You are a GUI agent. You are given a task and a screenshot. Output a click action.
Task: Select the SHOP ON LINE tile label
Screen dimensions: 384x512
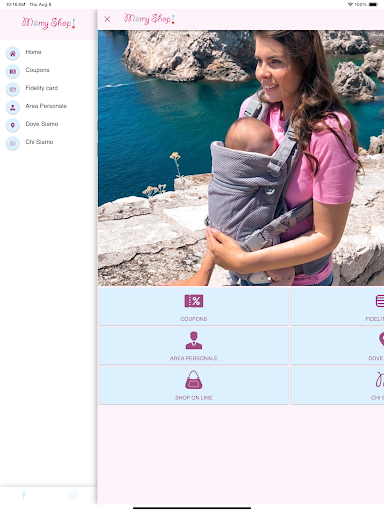(x=194, y=398)
